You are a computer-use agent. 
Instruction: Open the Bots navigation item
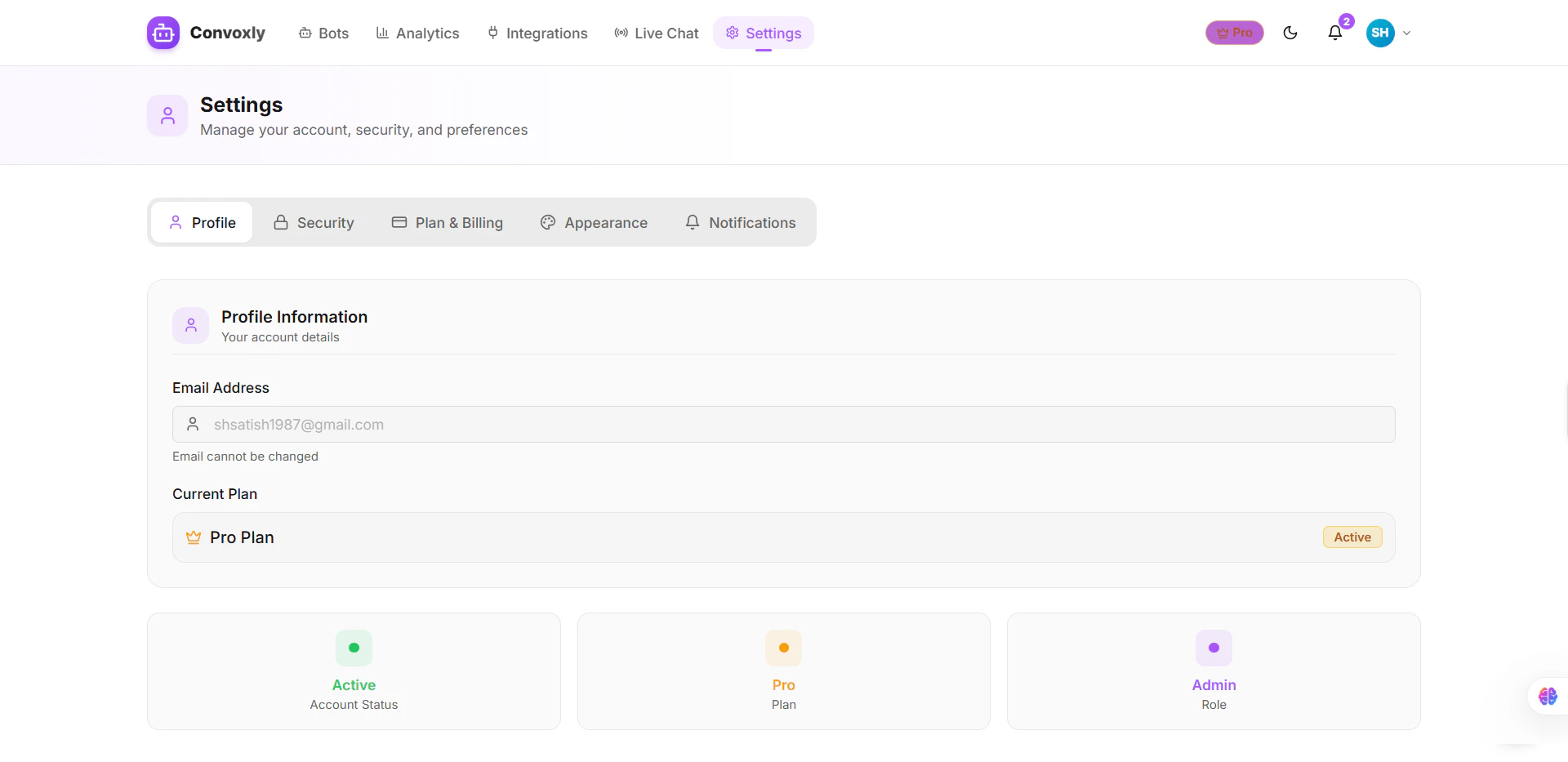point(324,33)
